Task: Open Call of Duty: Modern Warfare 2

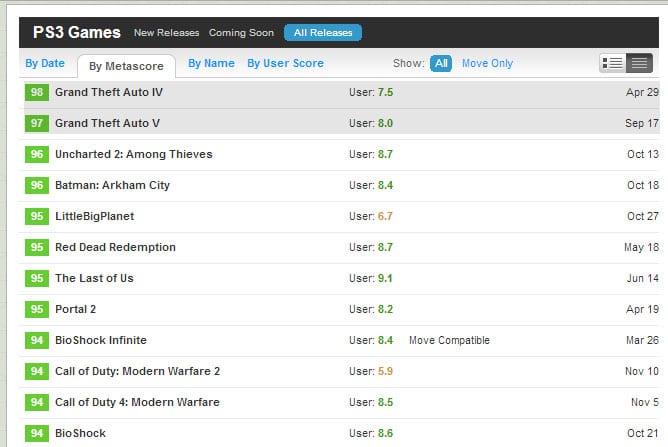Action: point(138,372)
